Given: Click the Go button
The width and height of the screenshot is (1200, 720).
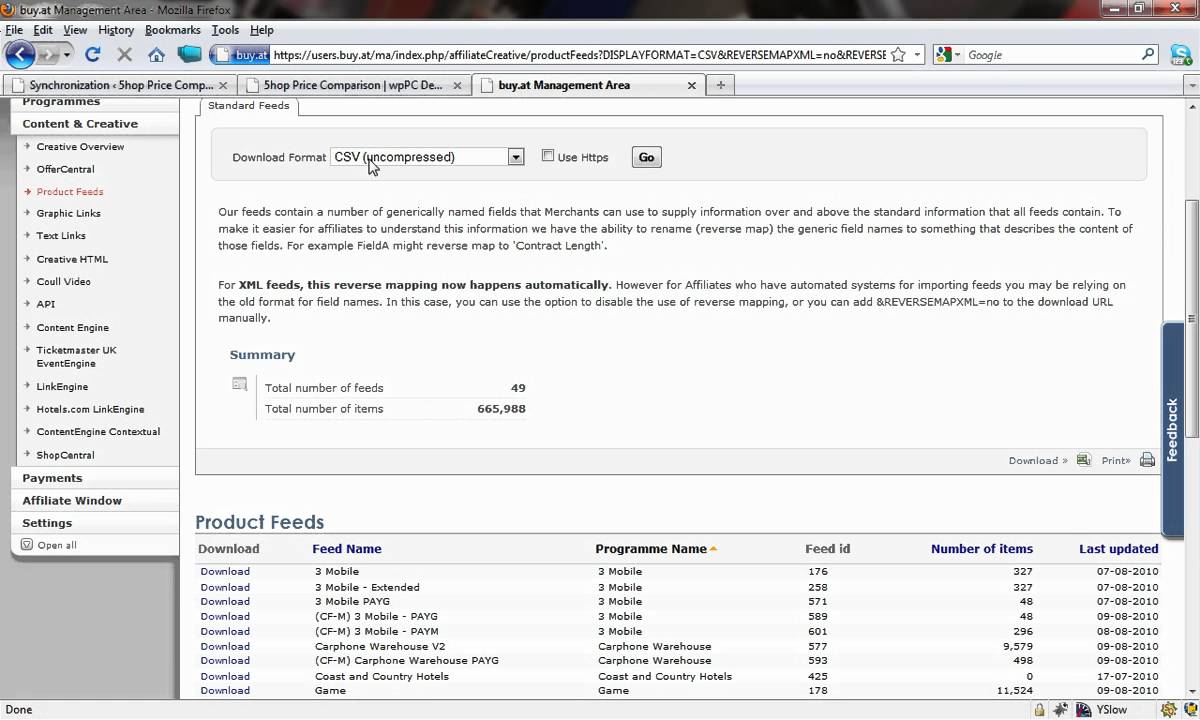Looking at the screenshot, I should (646, 157).
